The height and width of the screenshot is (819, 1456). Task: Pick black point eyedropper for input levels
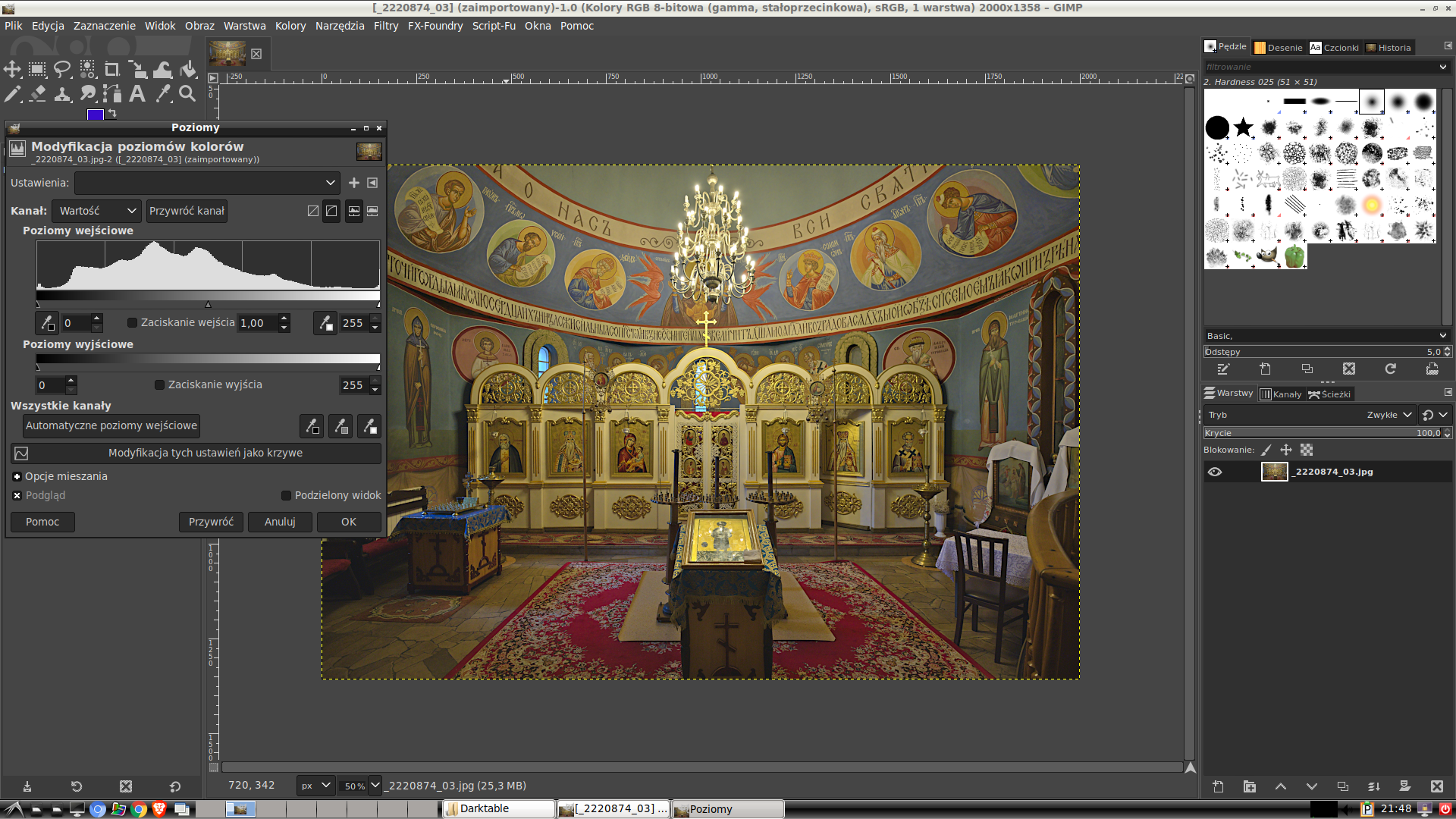click(47, 323)
